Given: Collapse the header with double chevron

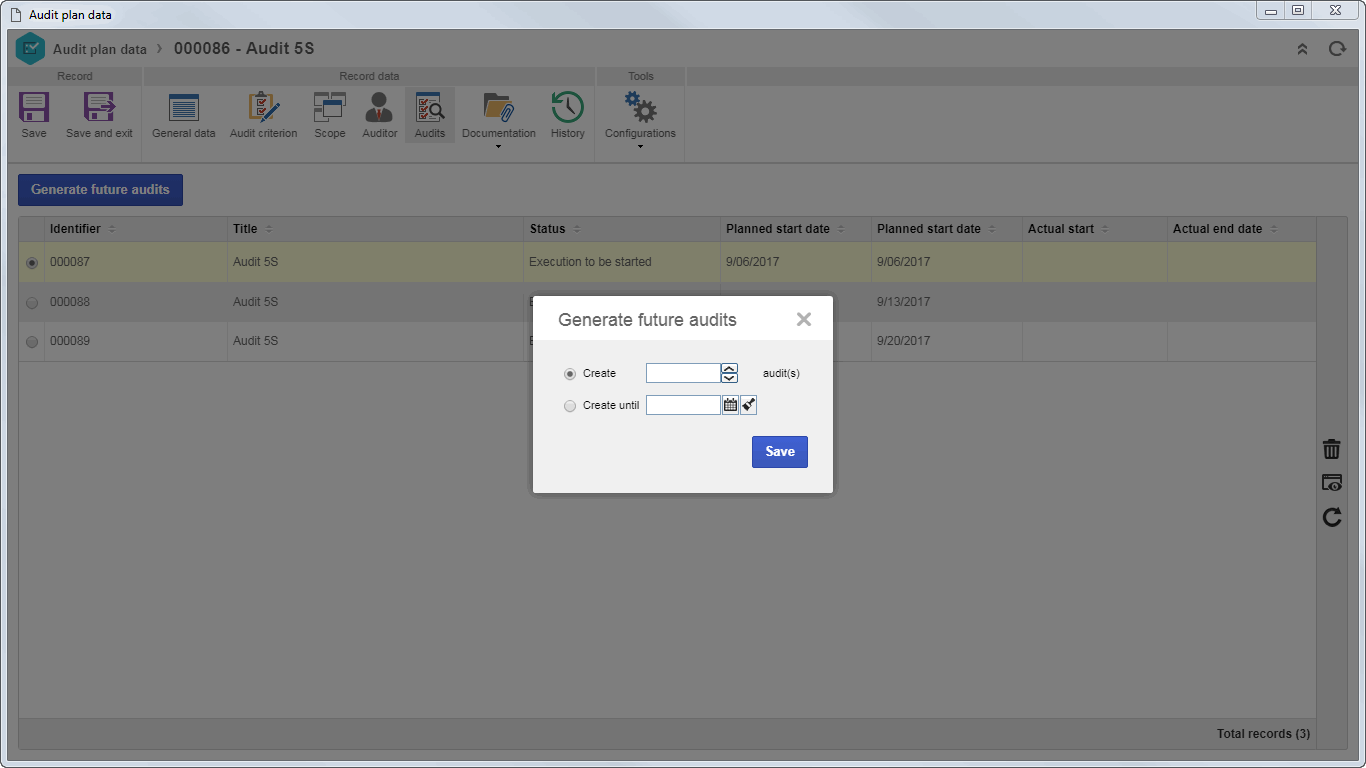Looking at the screenshot, I should click(x=1302, y=48).
